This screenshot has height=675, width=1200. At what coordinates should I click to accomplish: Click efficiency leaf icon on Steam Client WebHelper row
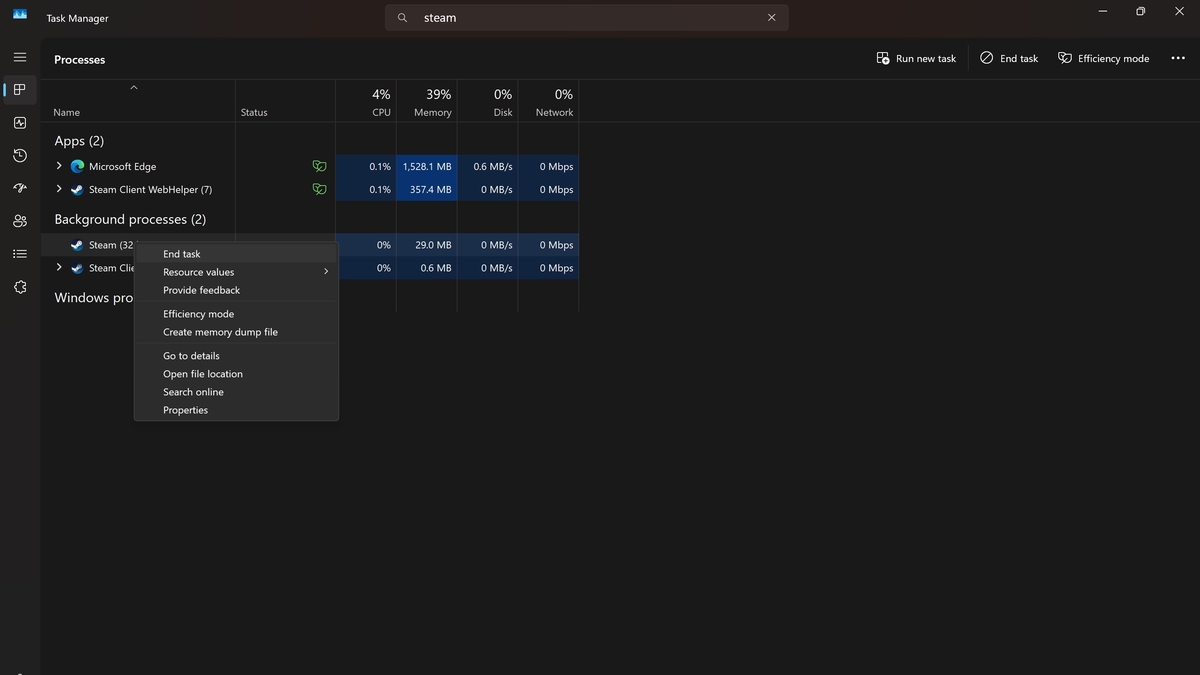click(319, 189)
